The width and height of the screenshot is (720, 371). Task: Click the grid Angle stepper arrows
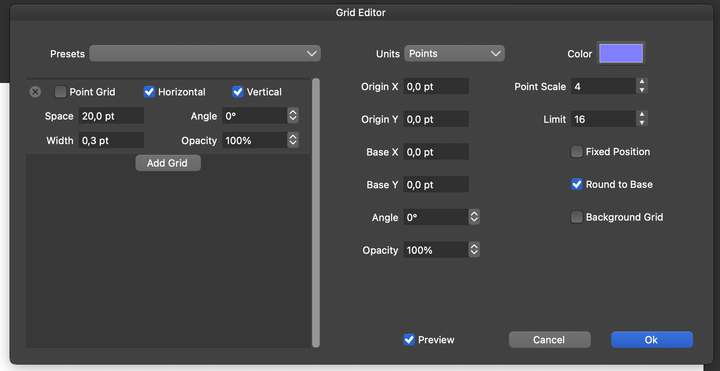(293, 116)
